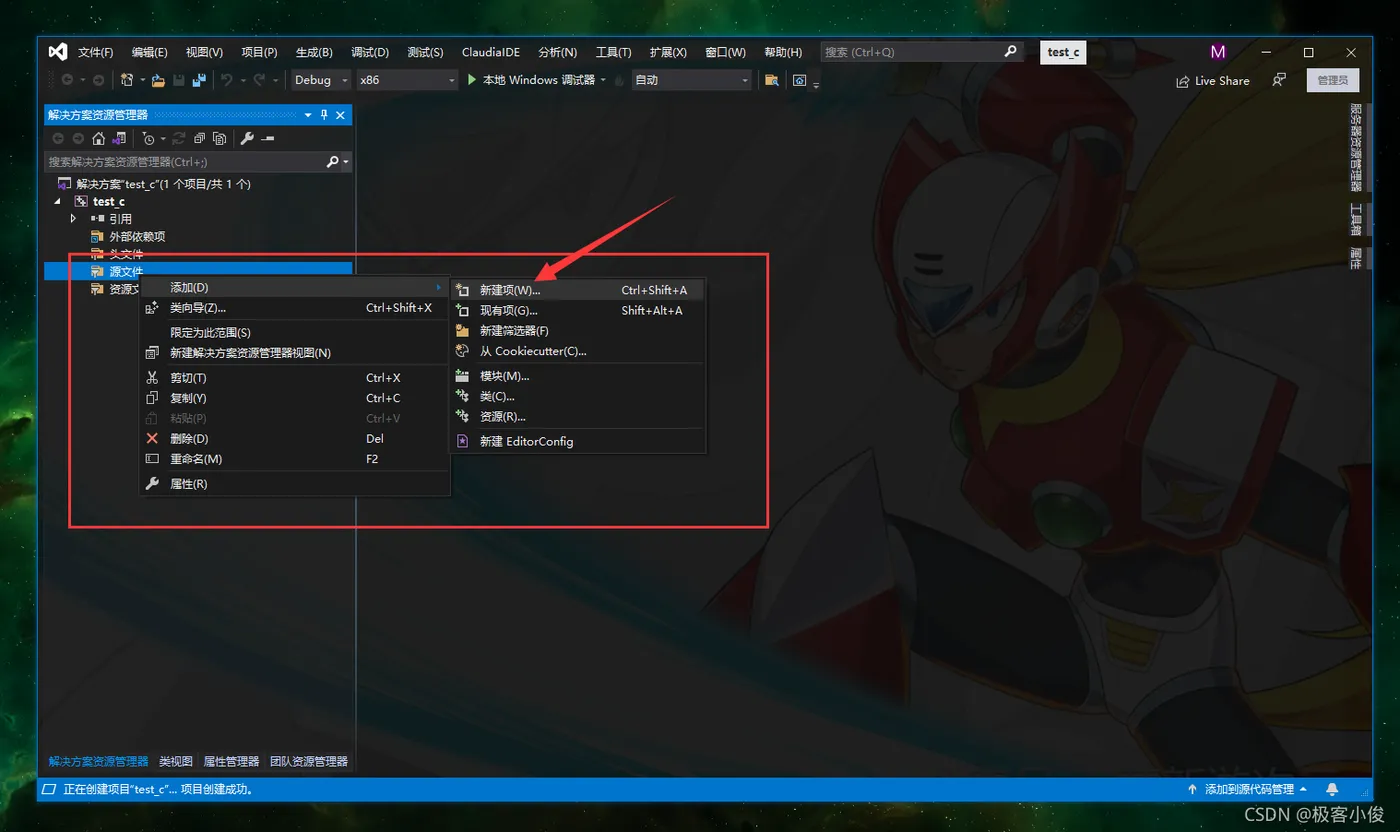Select 剪切(T) in the context menu

(294, 378)
